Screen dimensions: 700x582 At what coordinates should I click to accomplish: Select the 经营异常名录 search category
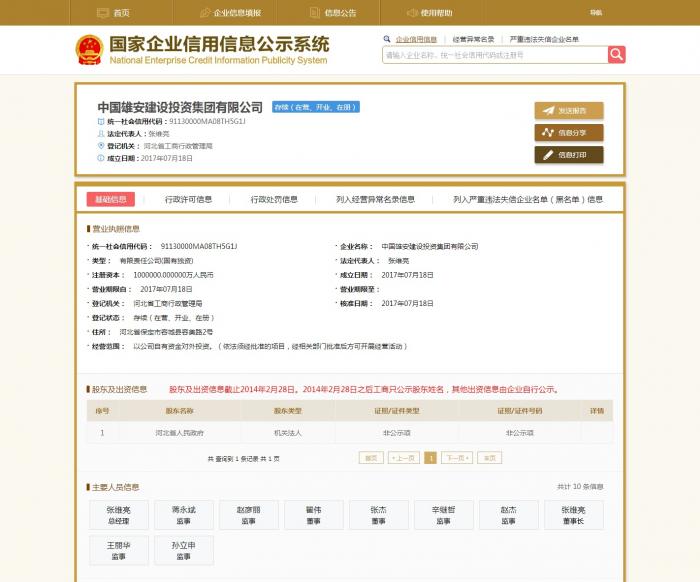click(473, 39)
